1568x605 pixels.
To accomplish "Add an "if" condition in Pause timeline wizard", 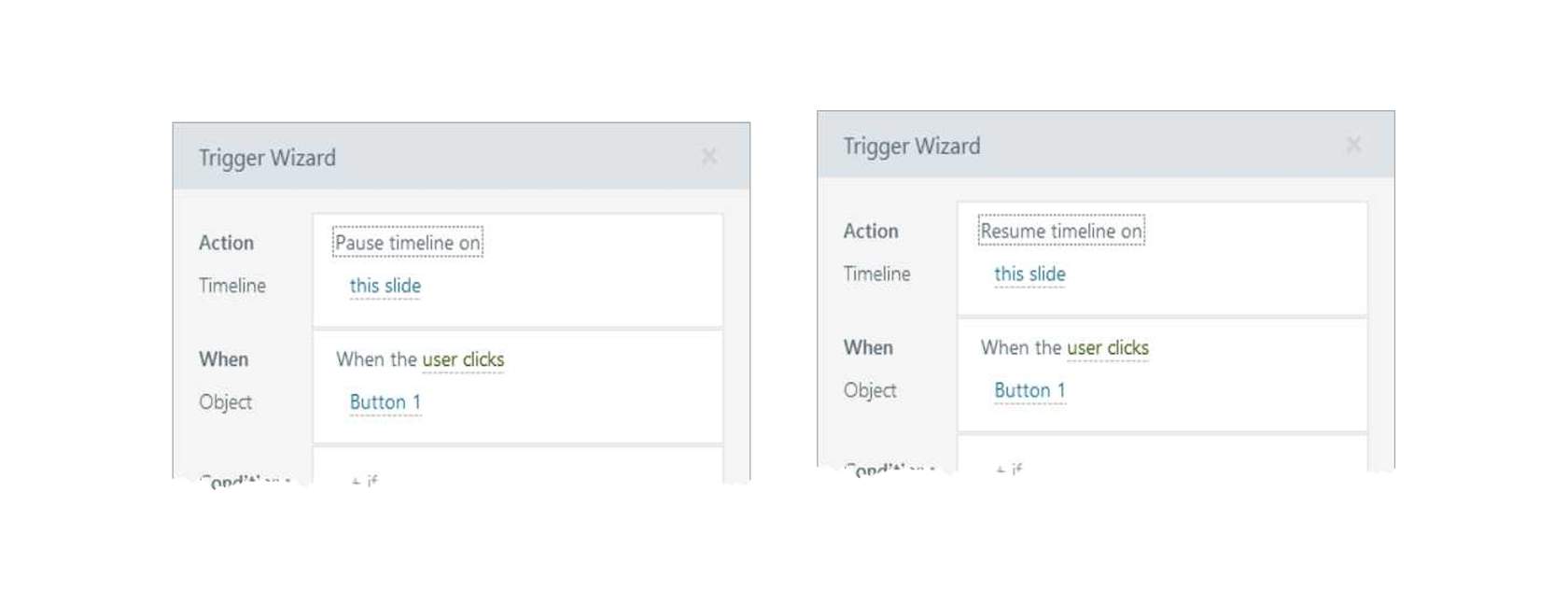I will 365,480.
